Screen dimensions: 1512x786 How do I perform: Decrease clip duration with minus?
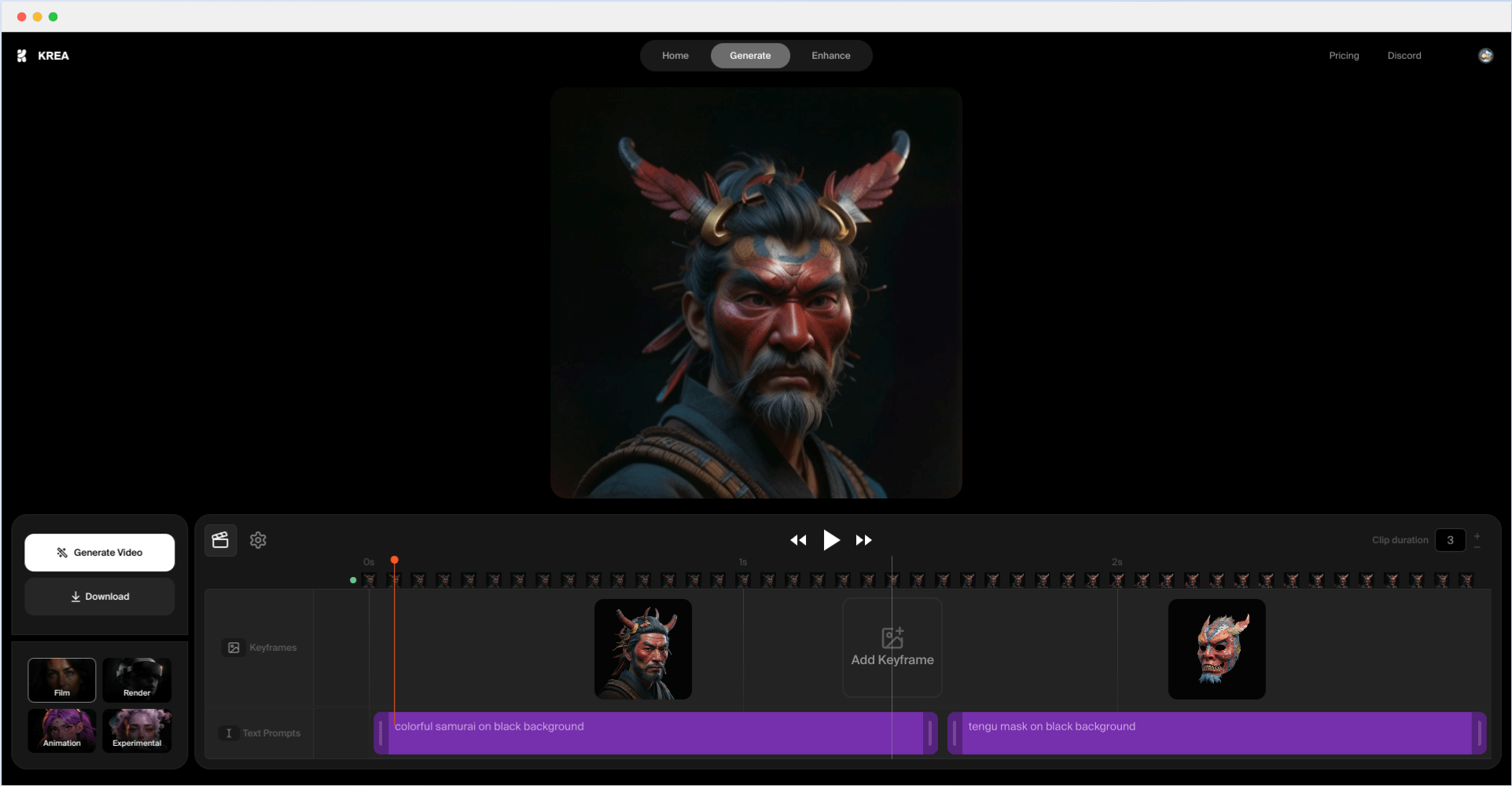click(1477, 546)
